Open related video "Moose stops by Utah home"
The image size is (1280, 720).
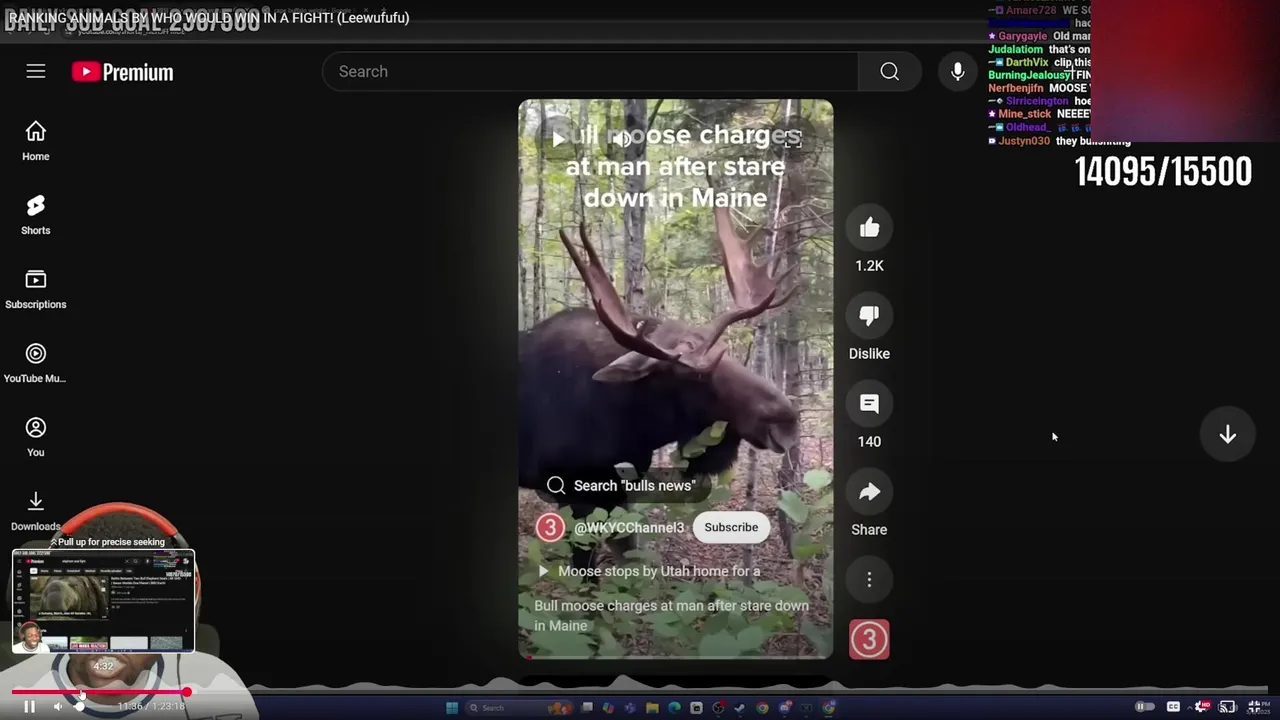tap(650, 571)
